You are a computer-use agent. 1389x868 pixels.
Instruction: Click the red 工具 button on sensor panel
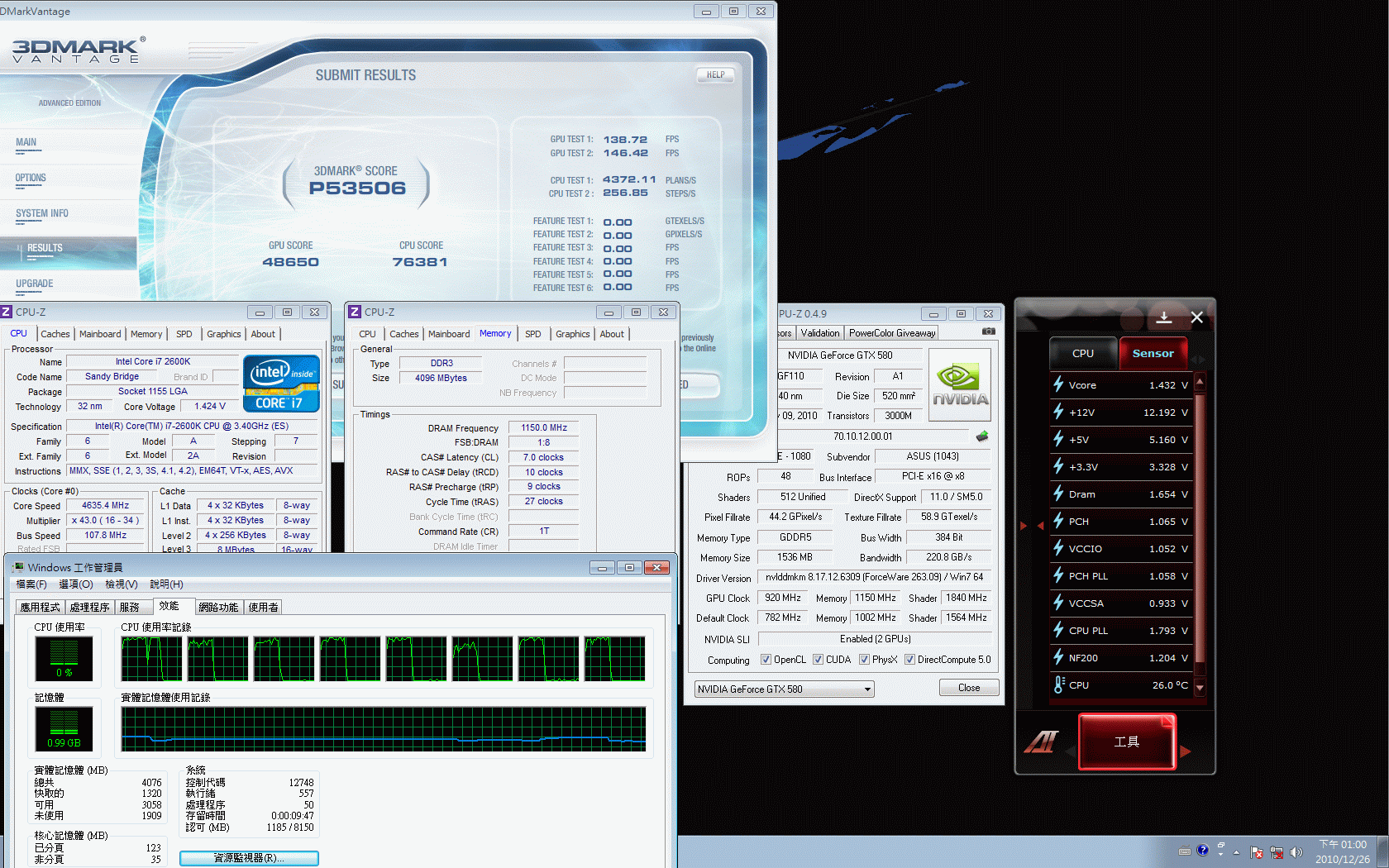[x=1127, y=742]
